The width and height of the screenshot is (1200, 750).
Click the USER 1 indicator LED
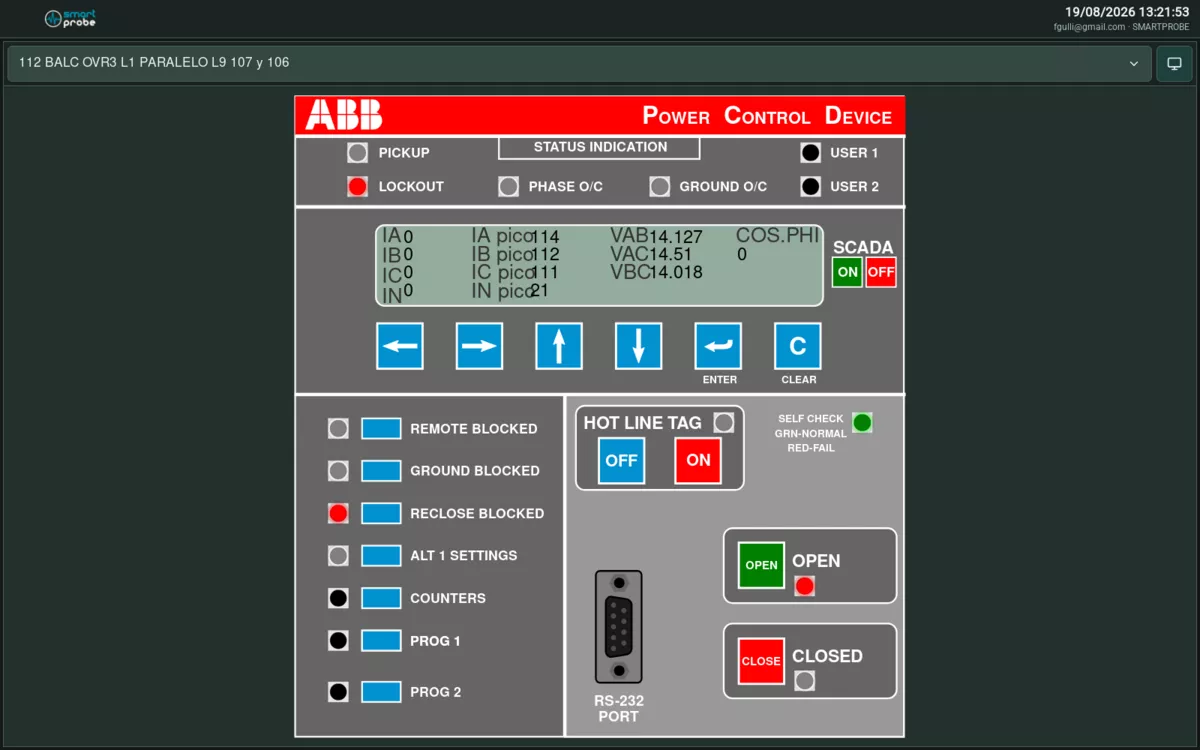pyautogui.click(x=810, y=153)
